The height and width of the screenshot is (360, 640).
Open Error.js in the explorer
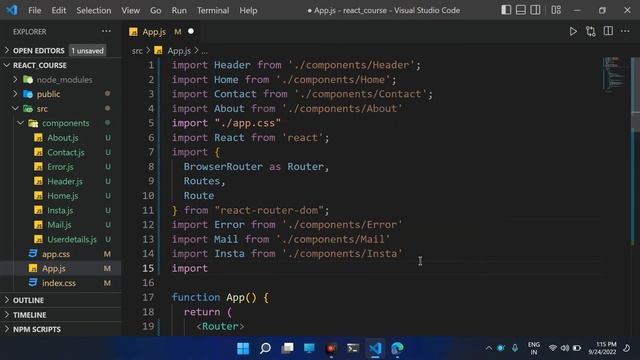pyautogui.click(x=61, y=167)
